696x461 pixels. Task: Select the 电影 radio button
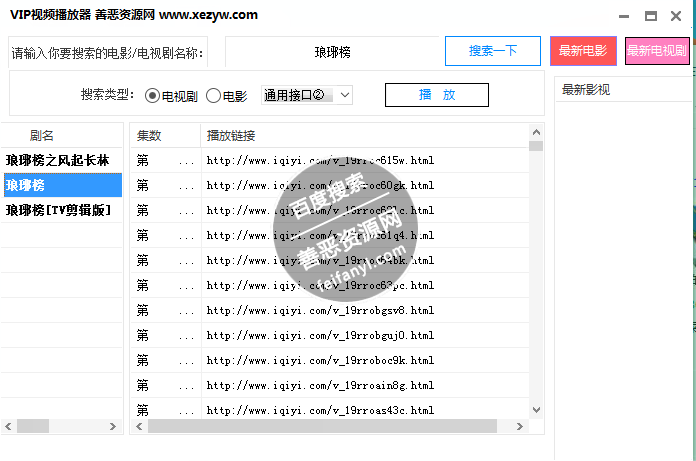coord(213,96)
